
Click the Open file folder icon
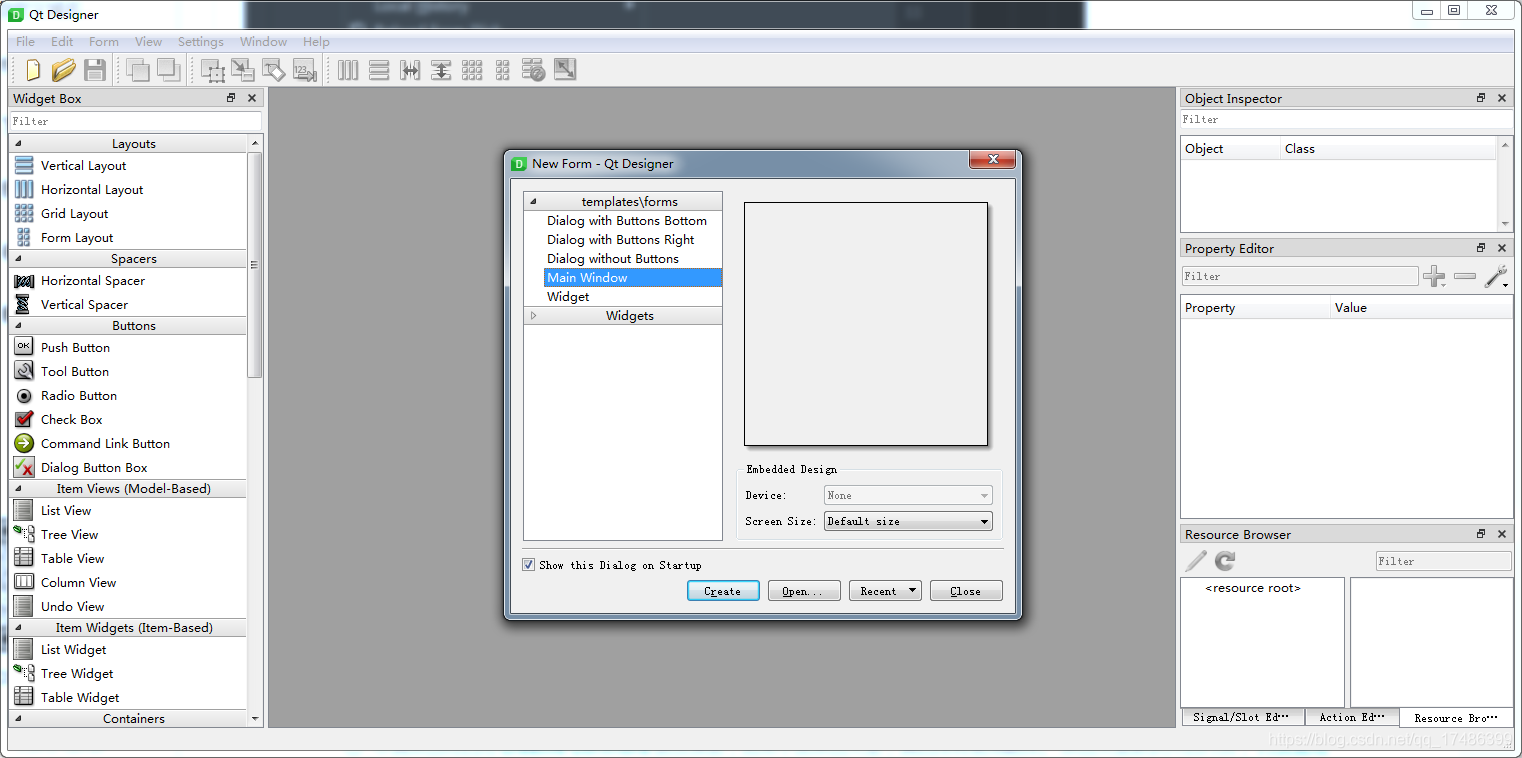click(64, 70)
